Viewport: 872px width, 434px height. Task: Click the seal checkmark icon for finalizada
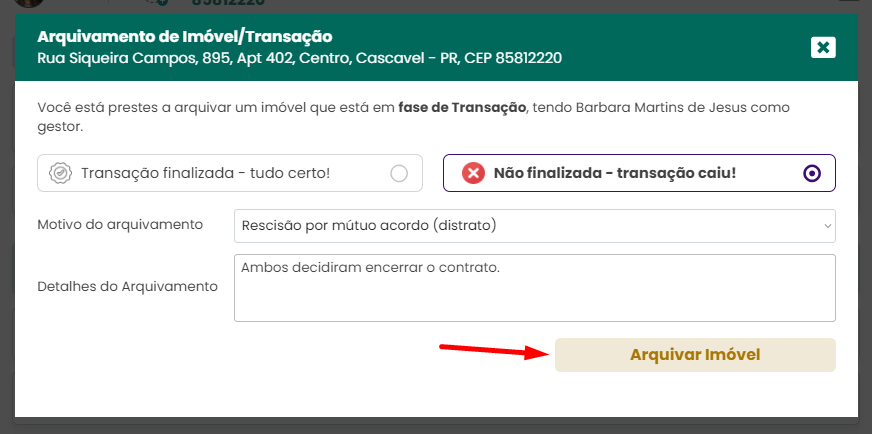coord(60,173)
